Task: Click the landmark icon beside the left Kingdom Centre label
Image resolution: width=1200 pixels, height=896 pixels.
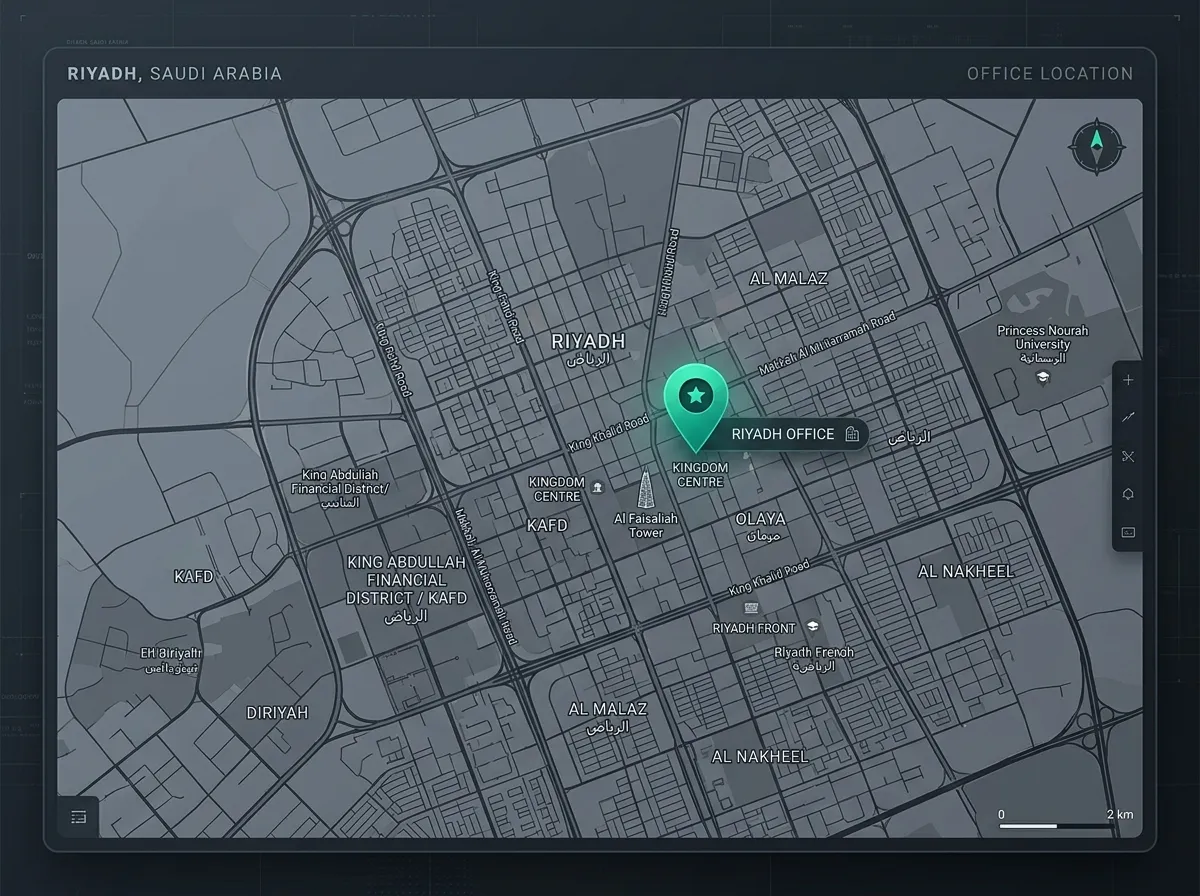Action: pyautogui.click(x=597, y=487)
